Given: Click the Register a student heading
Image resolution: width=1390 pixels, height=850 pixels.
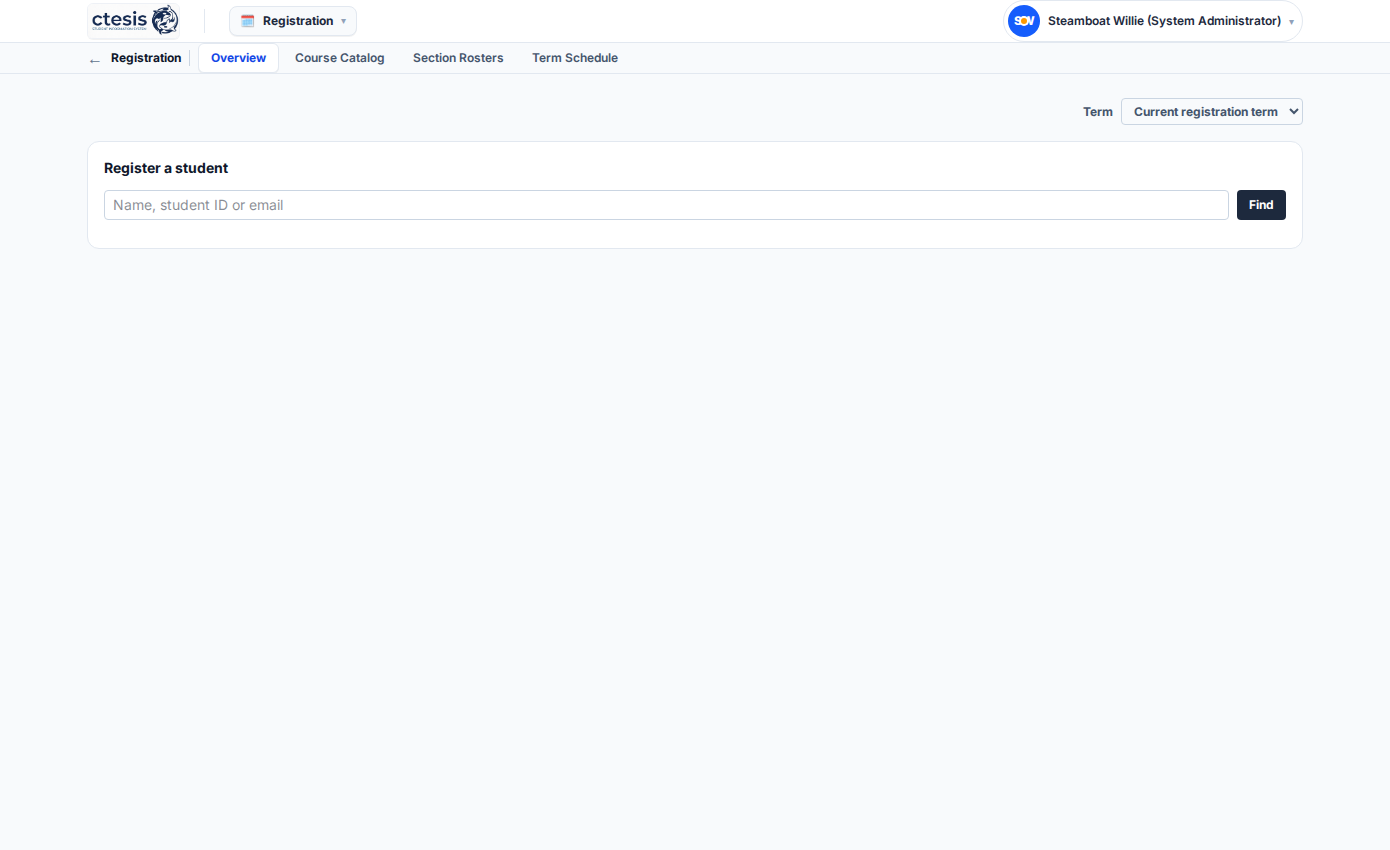Looking at the screenshot, I should click(166, 168).
